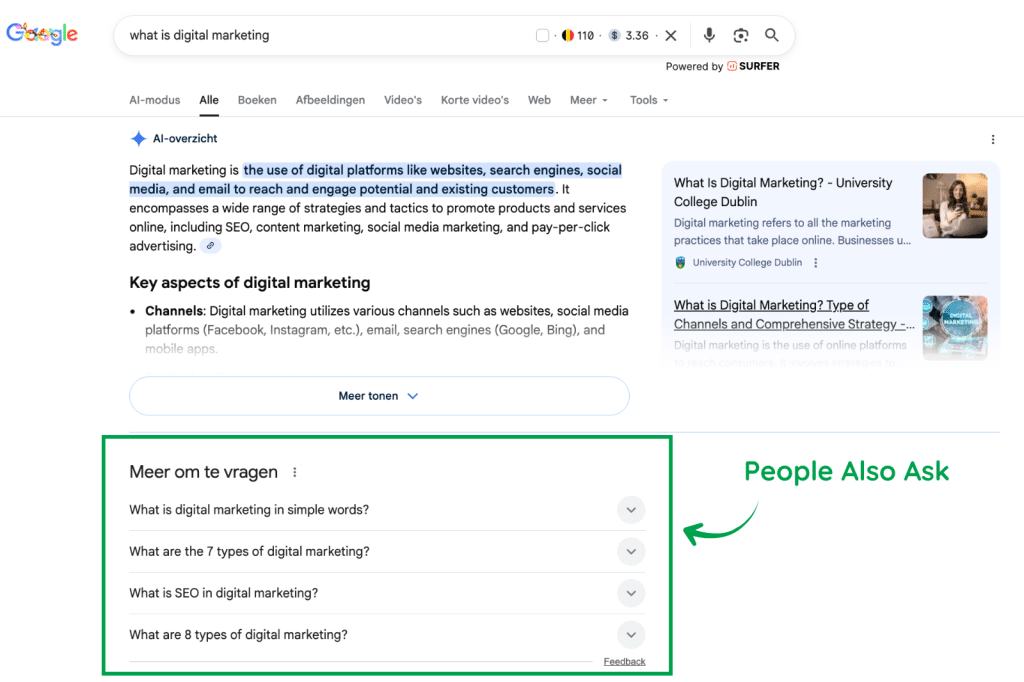Open the Meer om te vragen options menu
This screenshot has height=682, width=1024.
pos(294,472)
